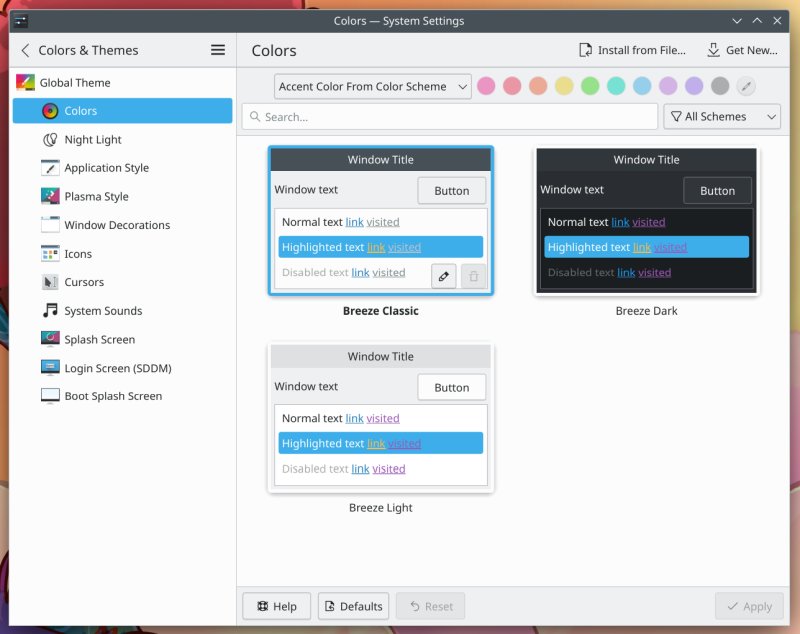The height and width of the screenshot is (634, 800).
Task: Click the color scheme Search field
Action: click(448, 117)
